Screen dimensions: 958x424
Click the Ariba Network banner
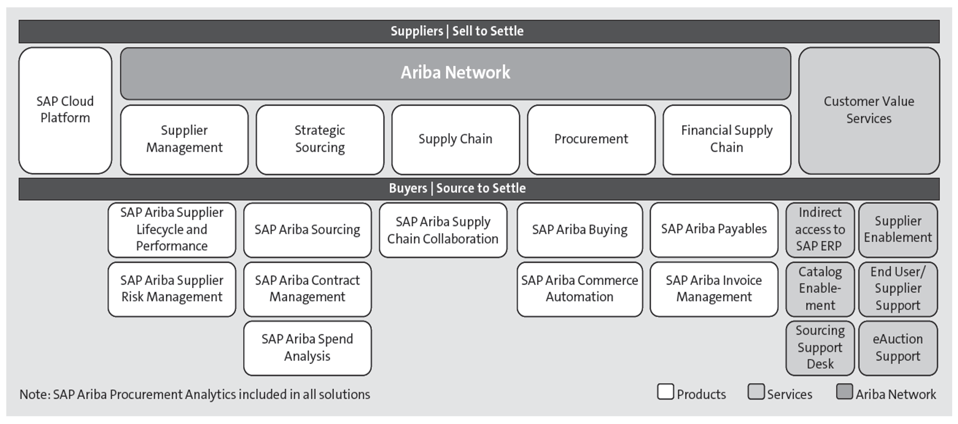click(x=455, y=72)
